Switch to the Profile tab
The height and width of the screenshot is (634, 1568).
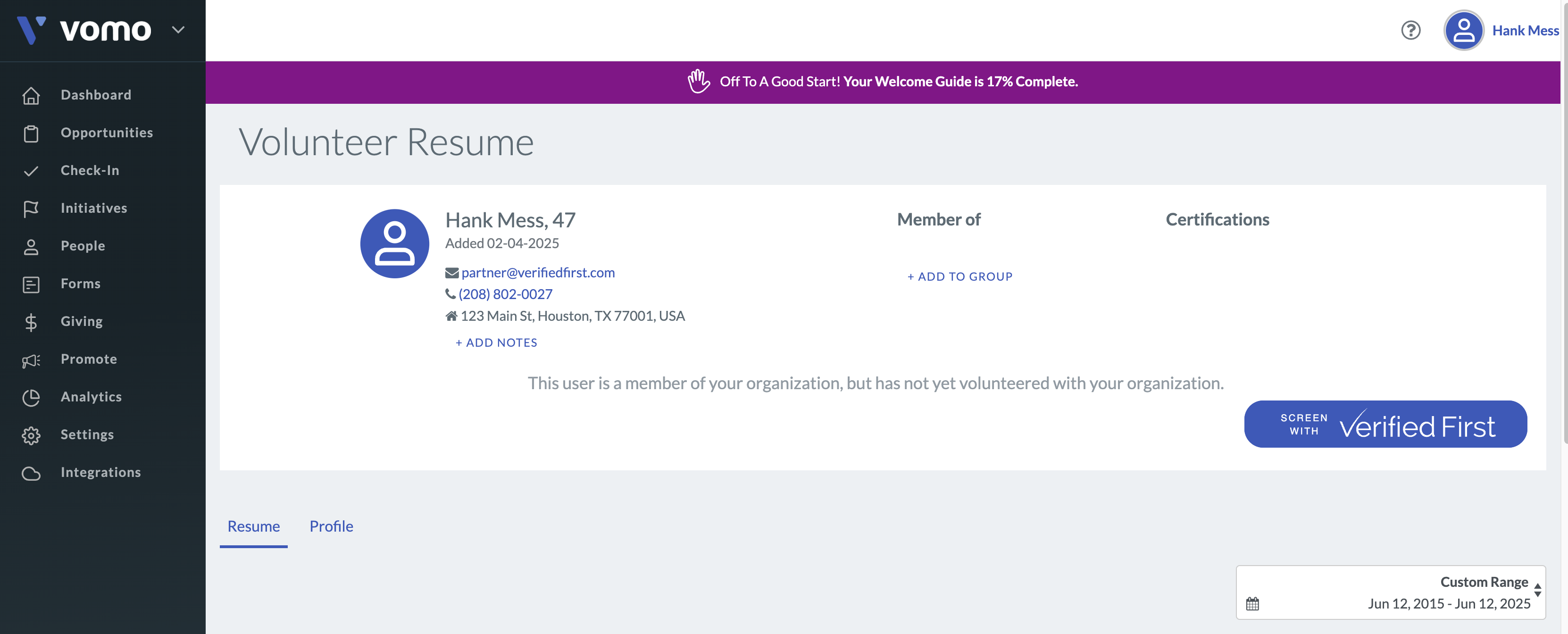pos(331,526)
